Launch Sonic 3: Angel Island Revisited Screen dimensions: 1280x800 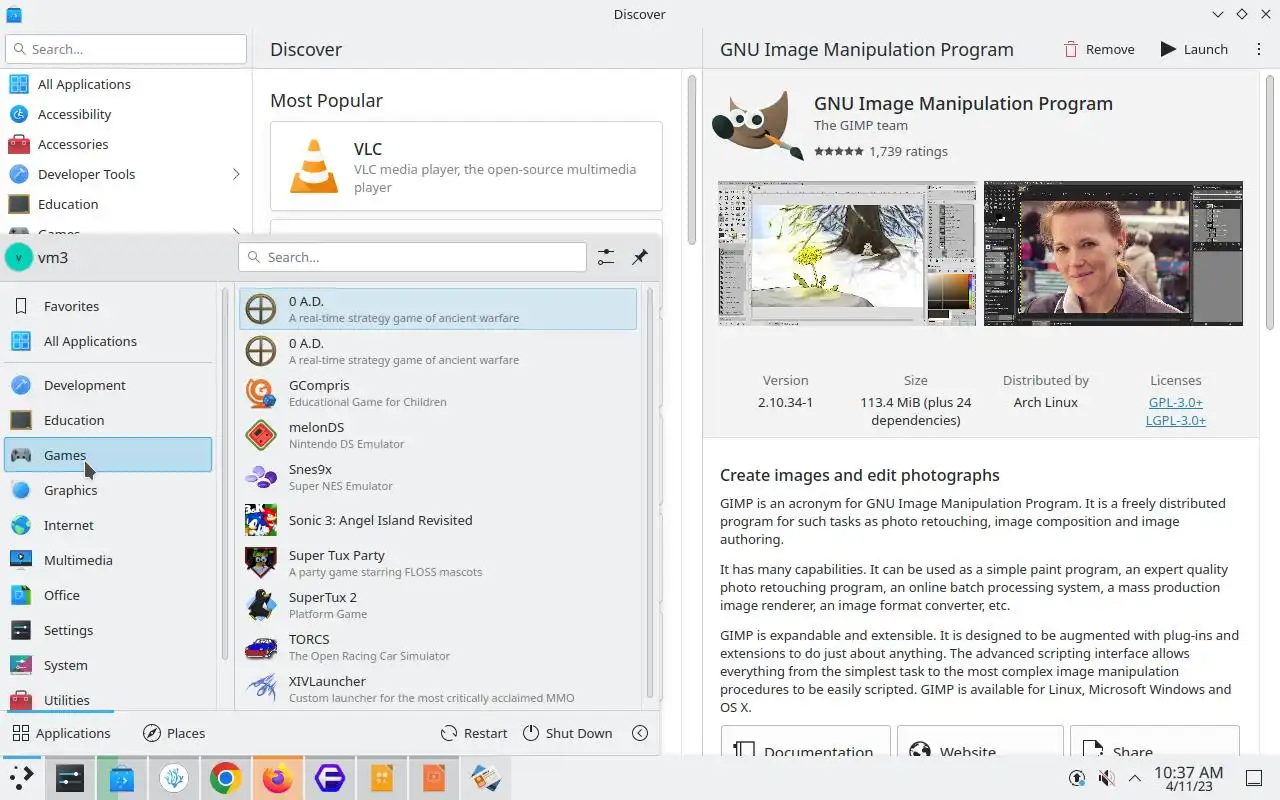click(x=438, y=520)
